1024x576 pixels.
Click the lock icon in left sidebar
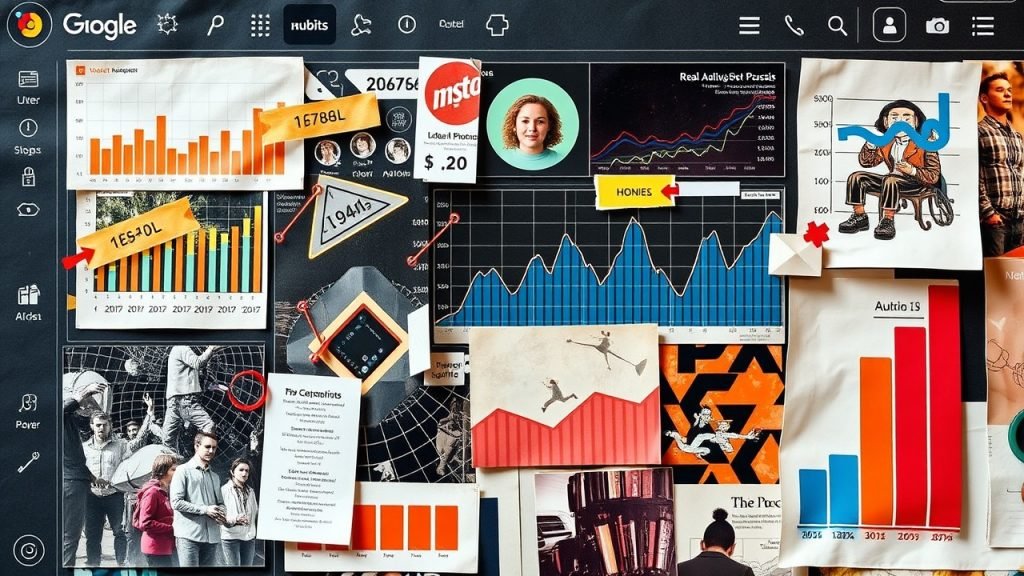click(x=28, y=178)
